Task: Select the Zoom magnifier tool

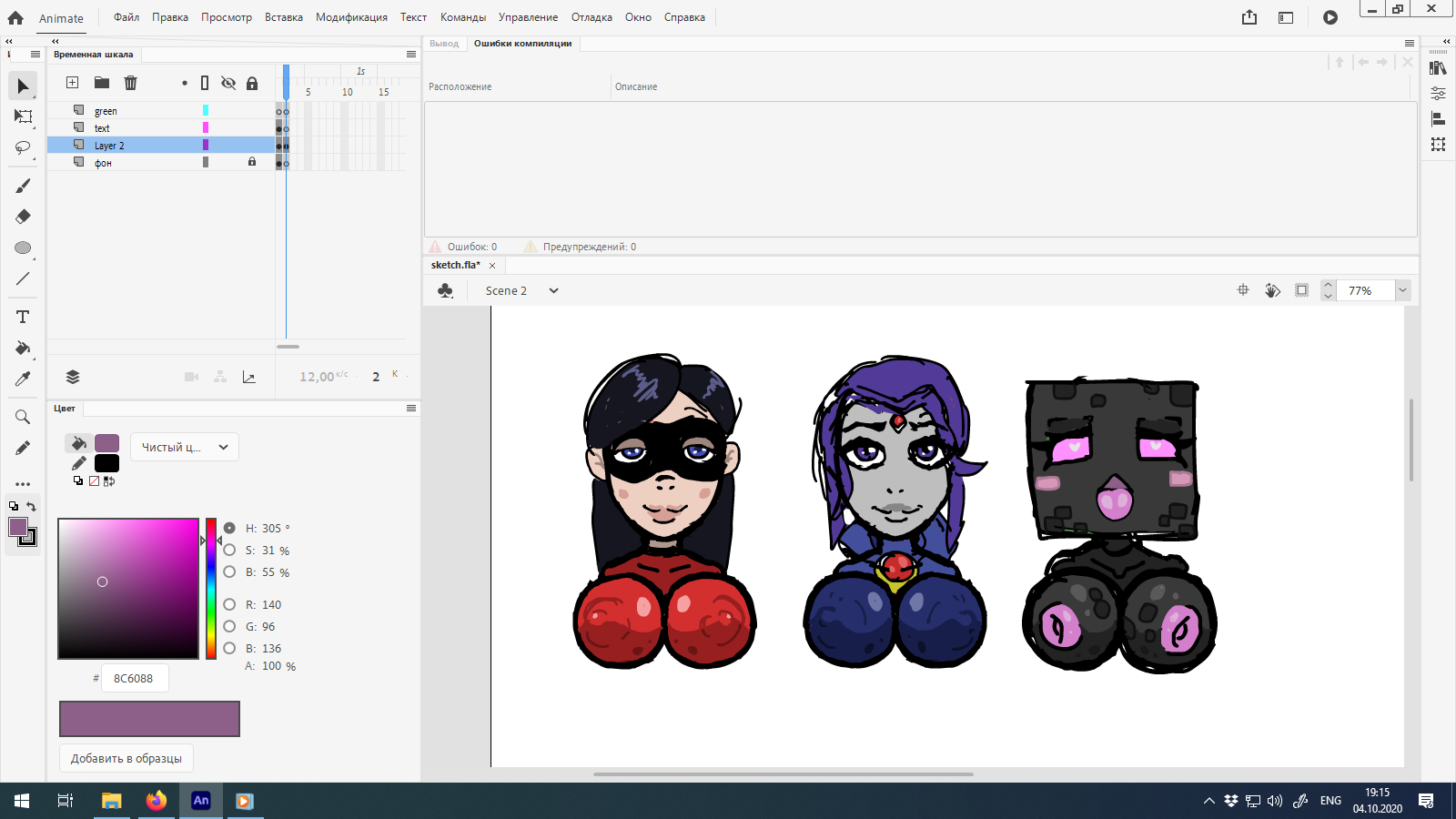Action: (23, 417)
